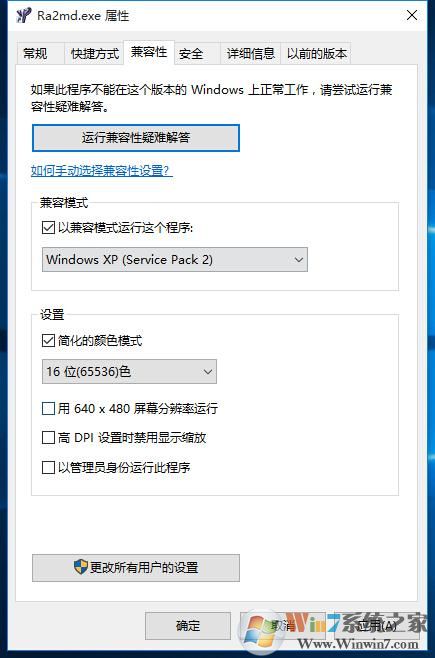
Task: Open 如何手动选择兼容性设置 link
Action: tap(102, 171)
